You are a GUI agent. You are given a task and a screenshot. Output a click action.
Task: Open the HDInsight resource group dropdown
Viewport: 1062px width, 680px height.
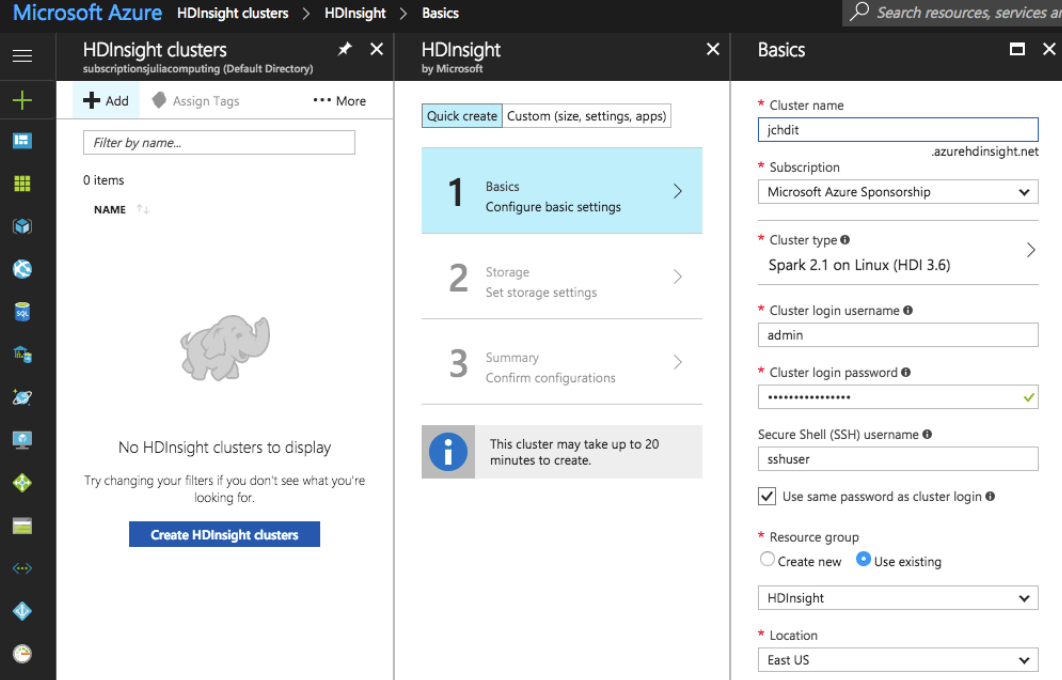pos(897,598)
